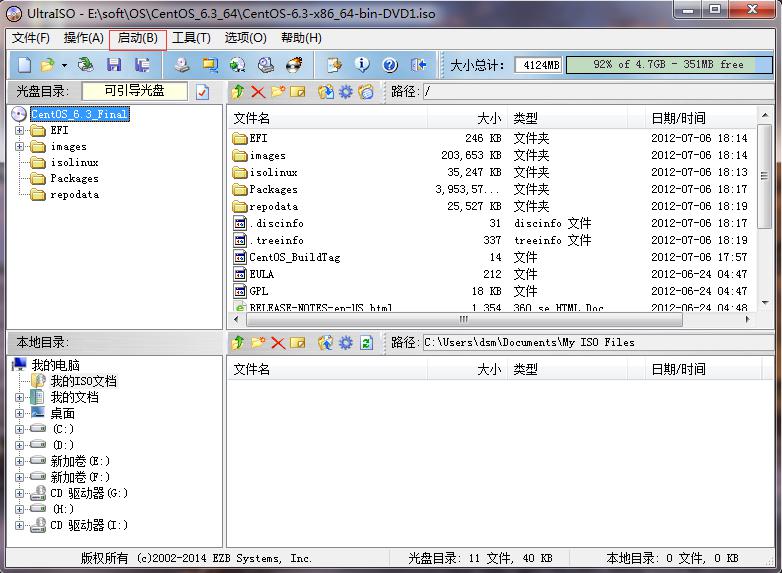
Task: Click the gear icon in disc pane toolbar
Action: (346, 92)
